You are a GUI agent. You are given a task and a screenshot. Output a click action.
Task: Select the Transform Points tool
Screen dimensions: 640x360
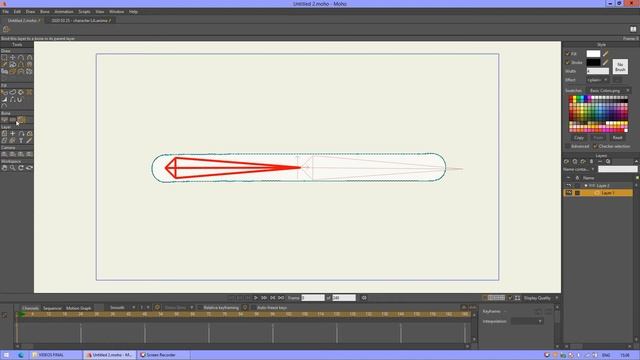13,58
